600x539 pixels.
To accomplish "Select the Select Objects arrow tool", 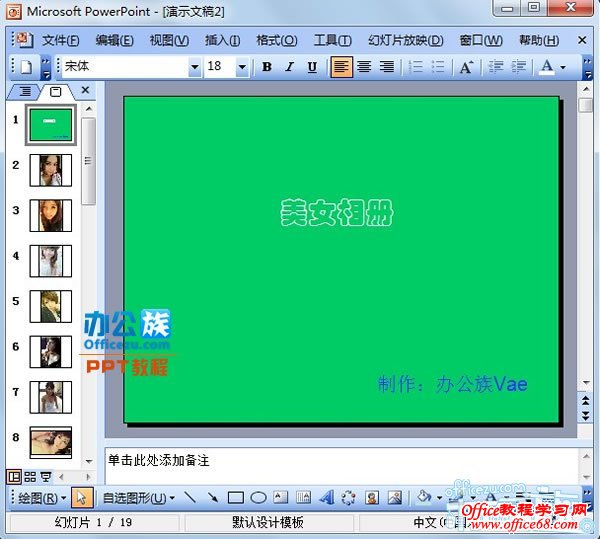I will 82,498.
